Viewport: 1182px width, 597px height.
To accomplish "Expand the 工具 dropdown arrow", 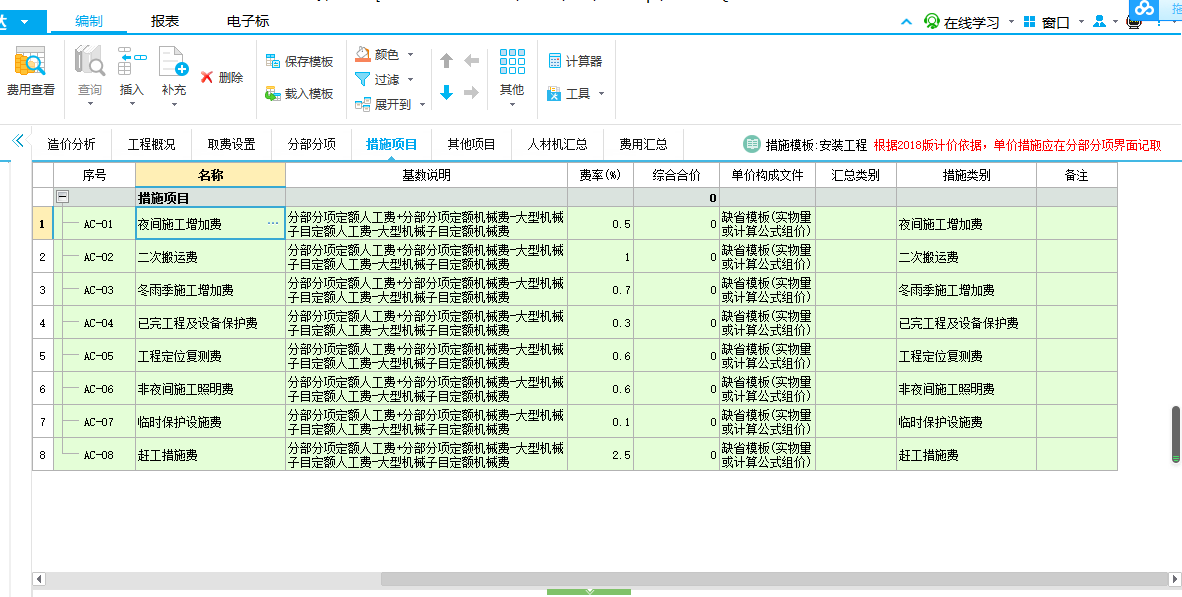I will pyautogui.click(x=602, y=93).
